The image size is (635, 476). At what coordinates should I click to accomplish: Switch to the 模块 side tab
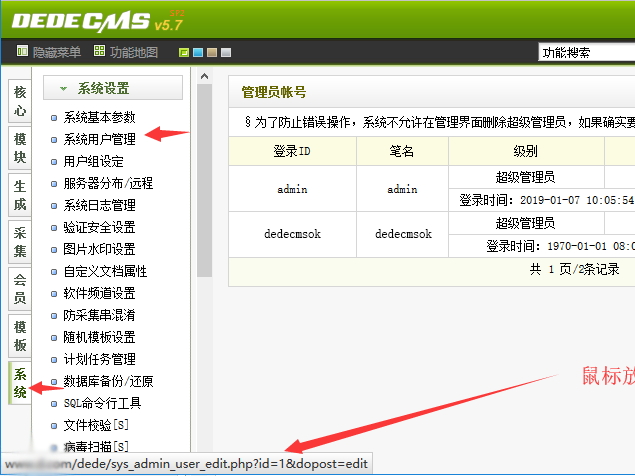[x=20, y=148]
